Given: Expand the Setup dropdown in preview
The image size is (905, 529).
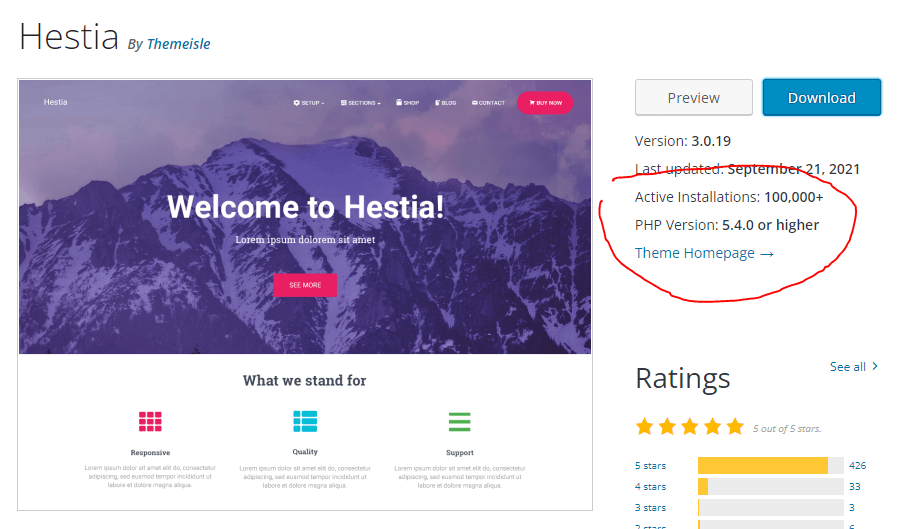Looking at the screenshot, I should click(x=309, y=103).
